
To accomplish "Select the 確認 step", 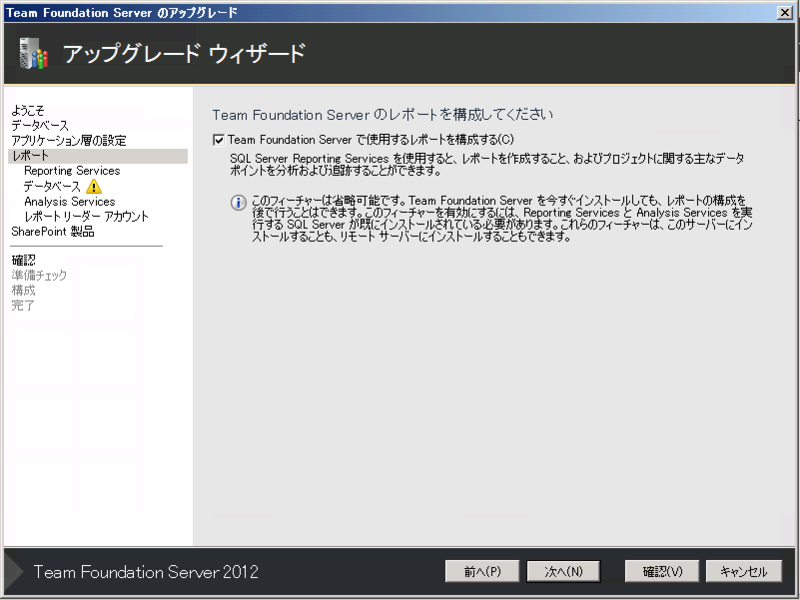I will [23, 260].
